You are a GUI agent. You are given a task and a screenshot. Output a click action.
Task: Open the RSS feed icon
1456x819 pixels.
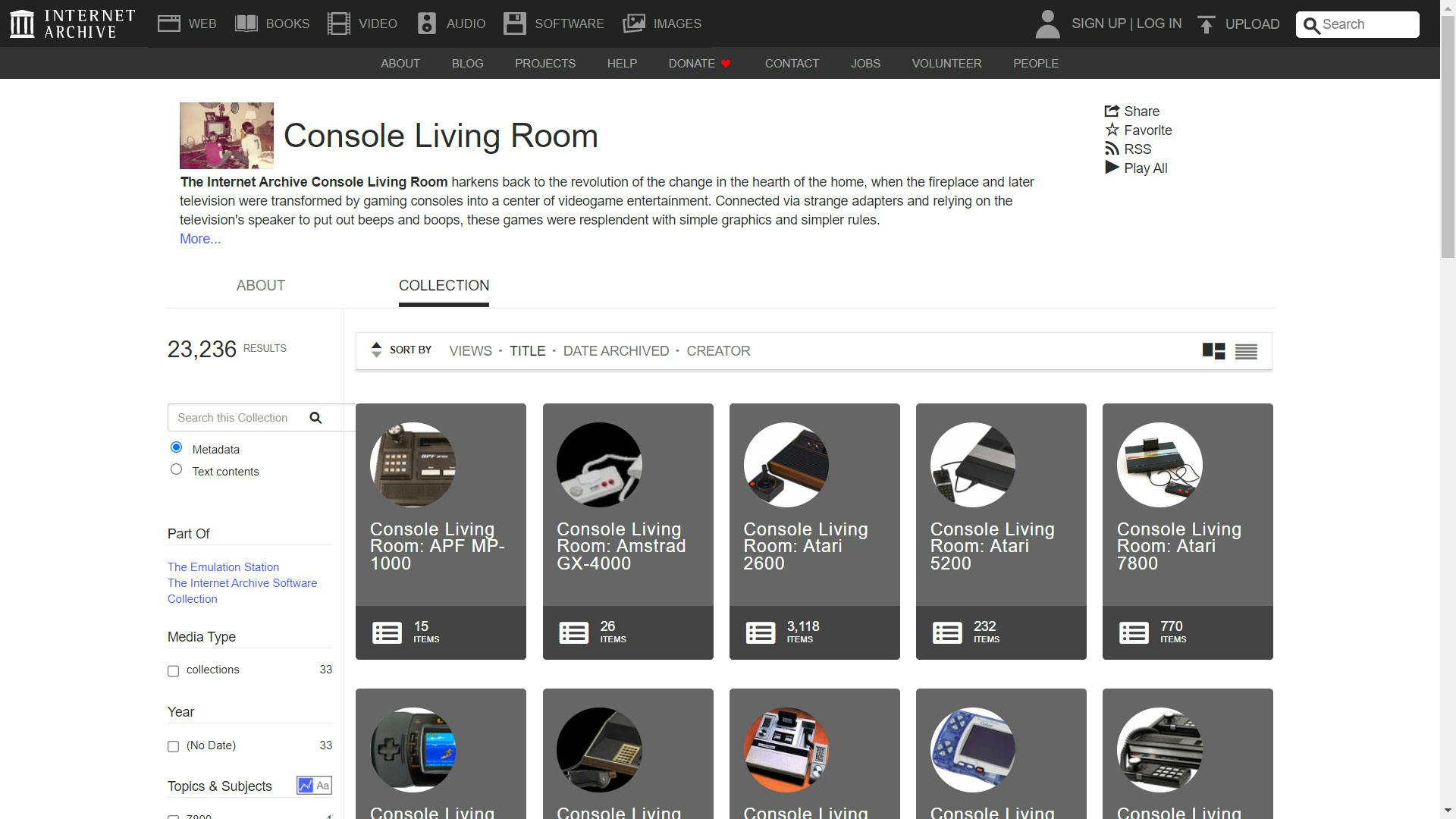click(x=1112, y=149)
